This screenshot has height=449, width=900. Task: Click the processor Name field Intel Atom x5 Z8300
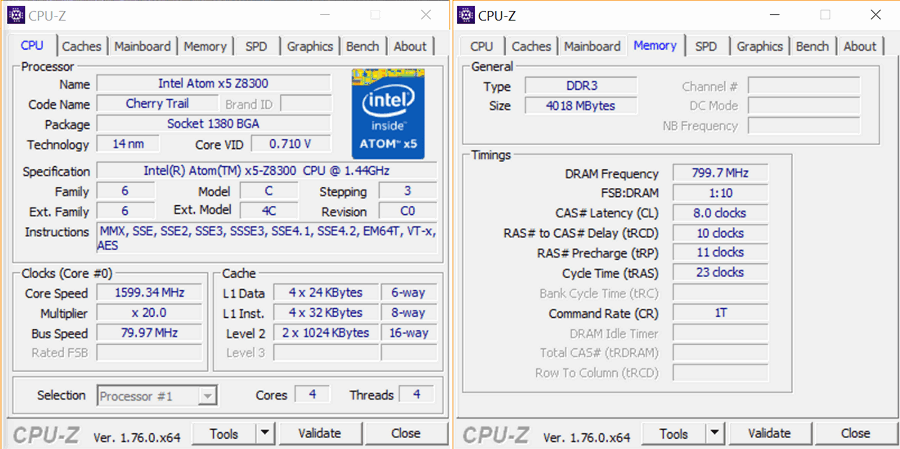[x=214, y=84]
